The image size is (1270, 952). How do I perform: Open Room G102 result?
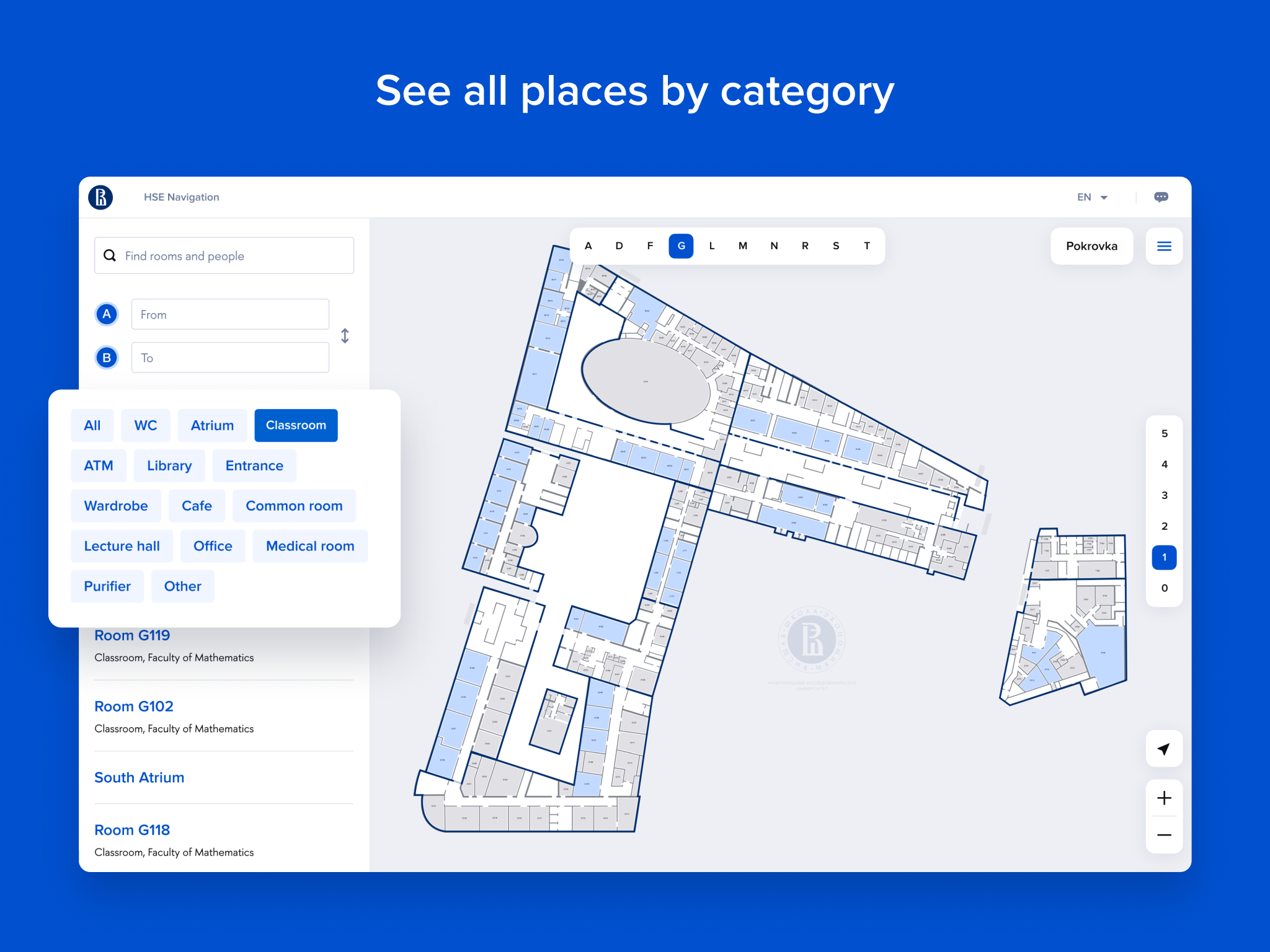134,707
